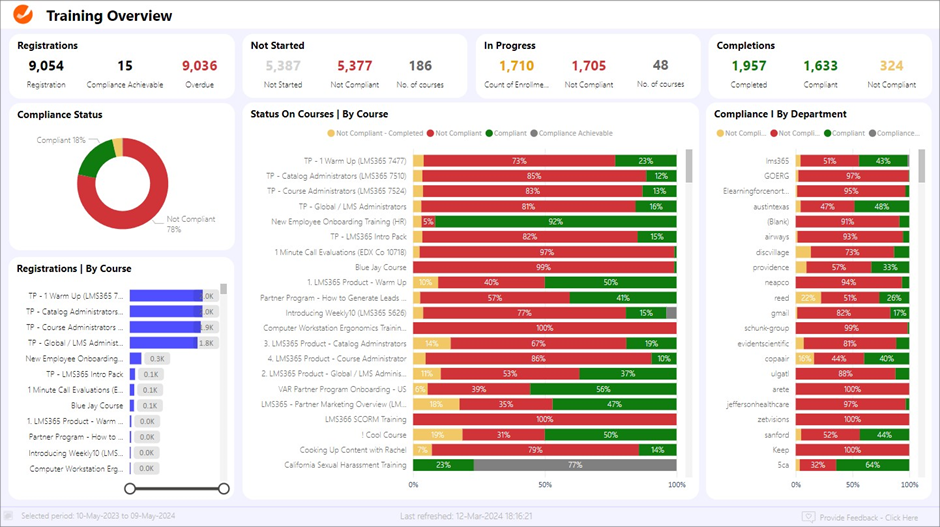Click the feedback speech bubble icon

[x=808, y=516]
